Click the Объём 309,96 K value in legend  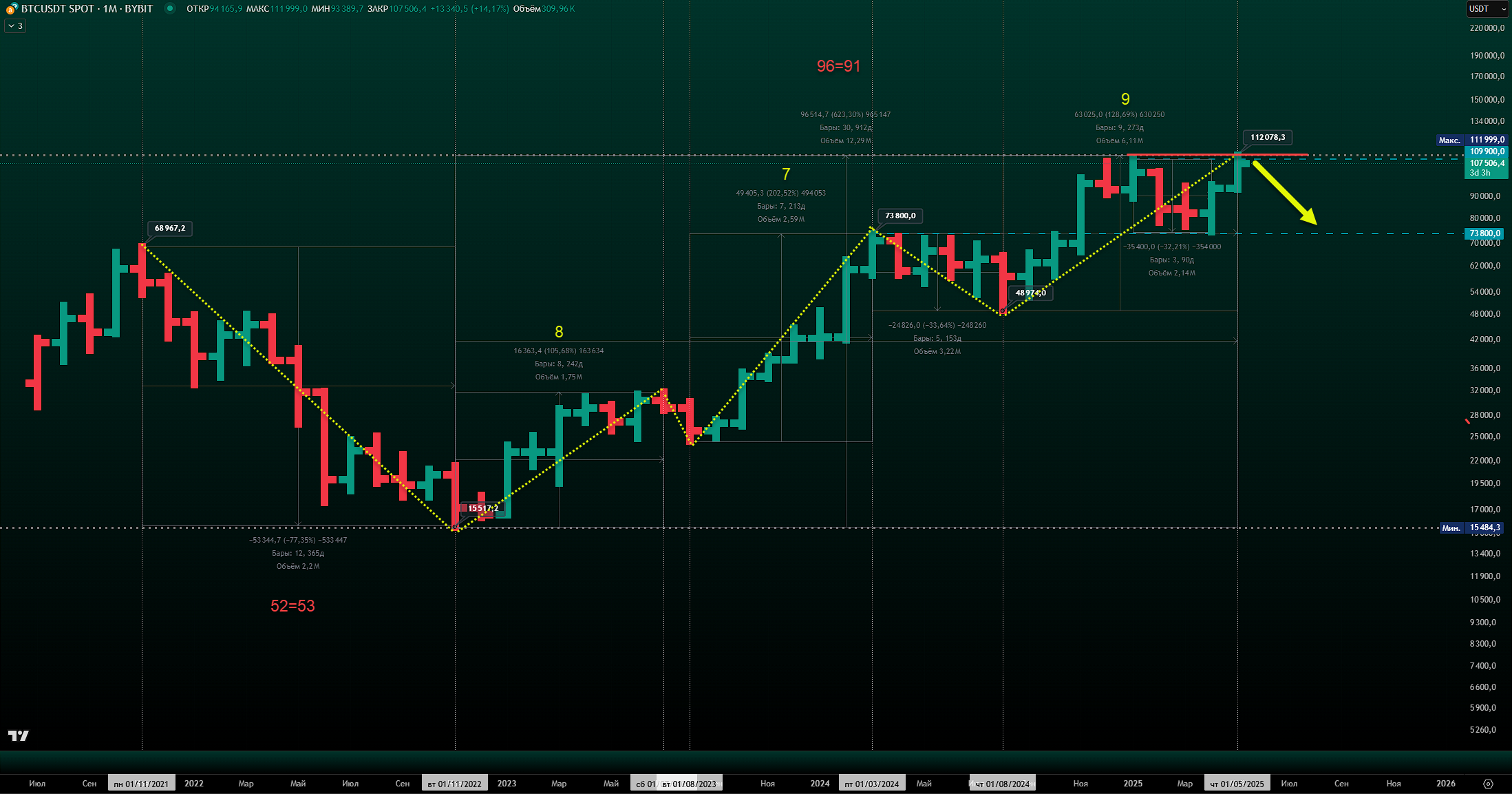tap(544, 9)
